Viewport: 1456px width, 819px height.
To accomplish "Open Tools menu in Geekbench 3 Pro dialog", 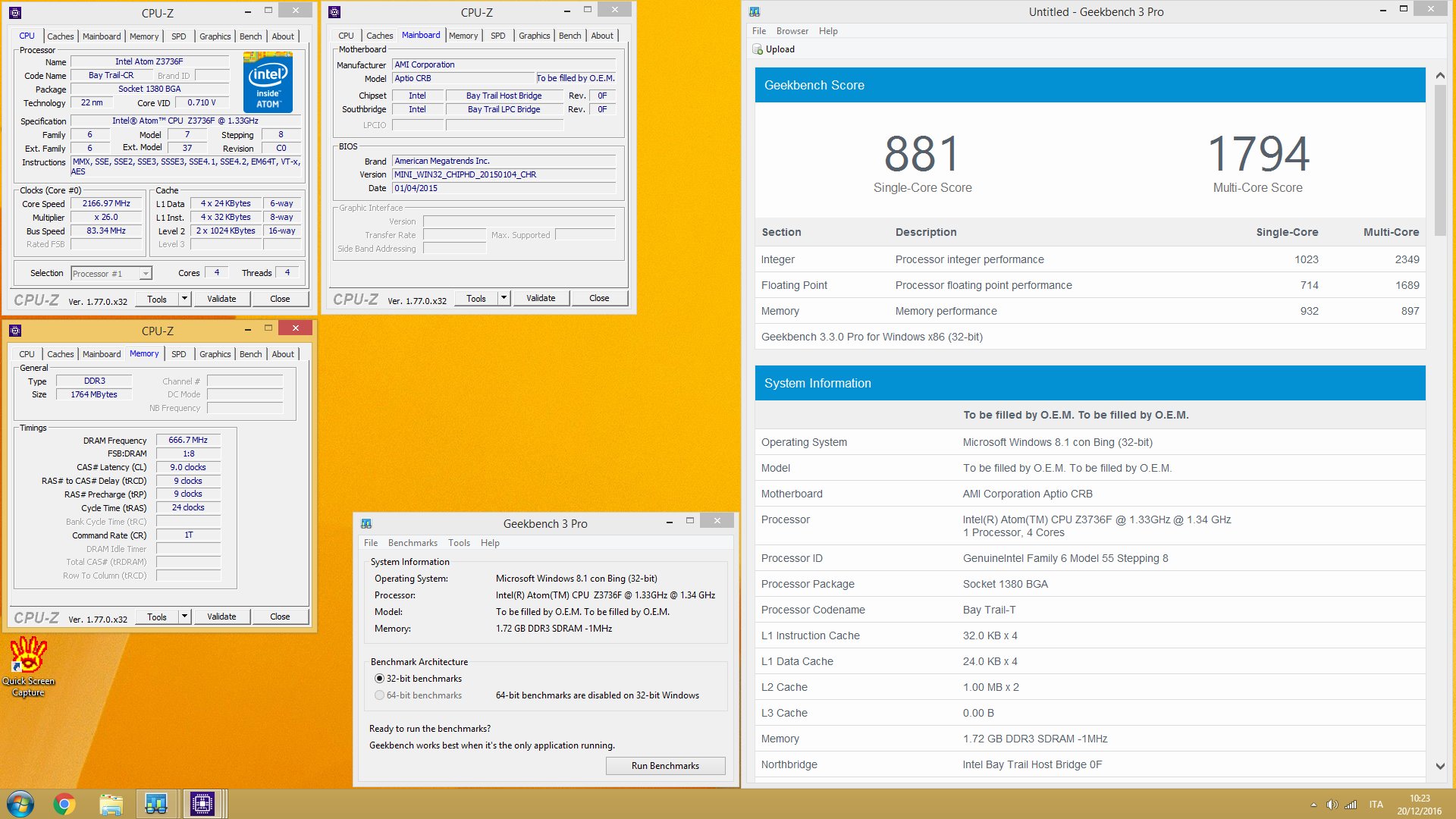I will pyautogui.click(x=459, y=543).
